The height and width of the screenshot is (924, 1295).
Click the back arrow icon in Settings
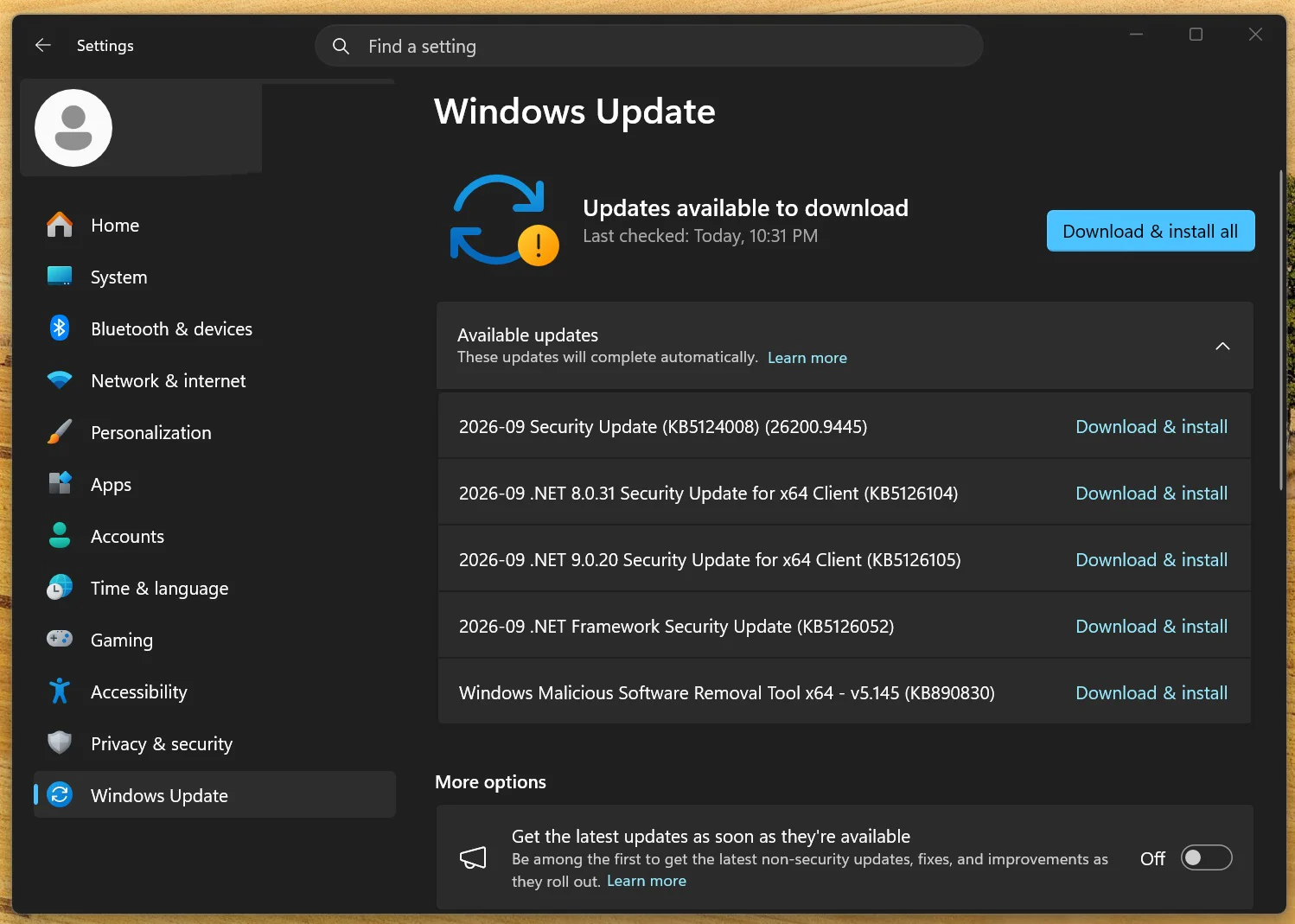coord(43,45)
